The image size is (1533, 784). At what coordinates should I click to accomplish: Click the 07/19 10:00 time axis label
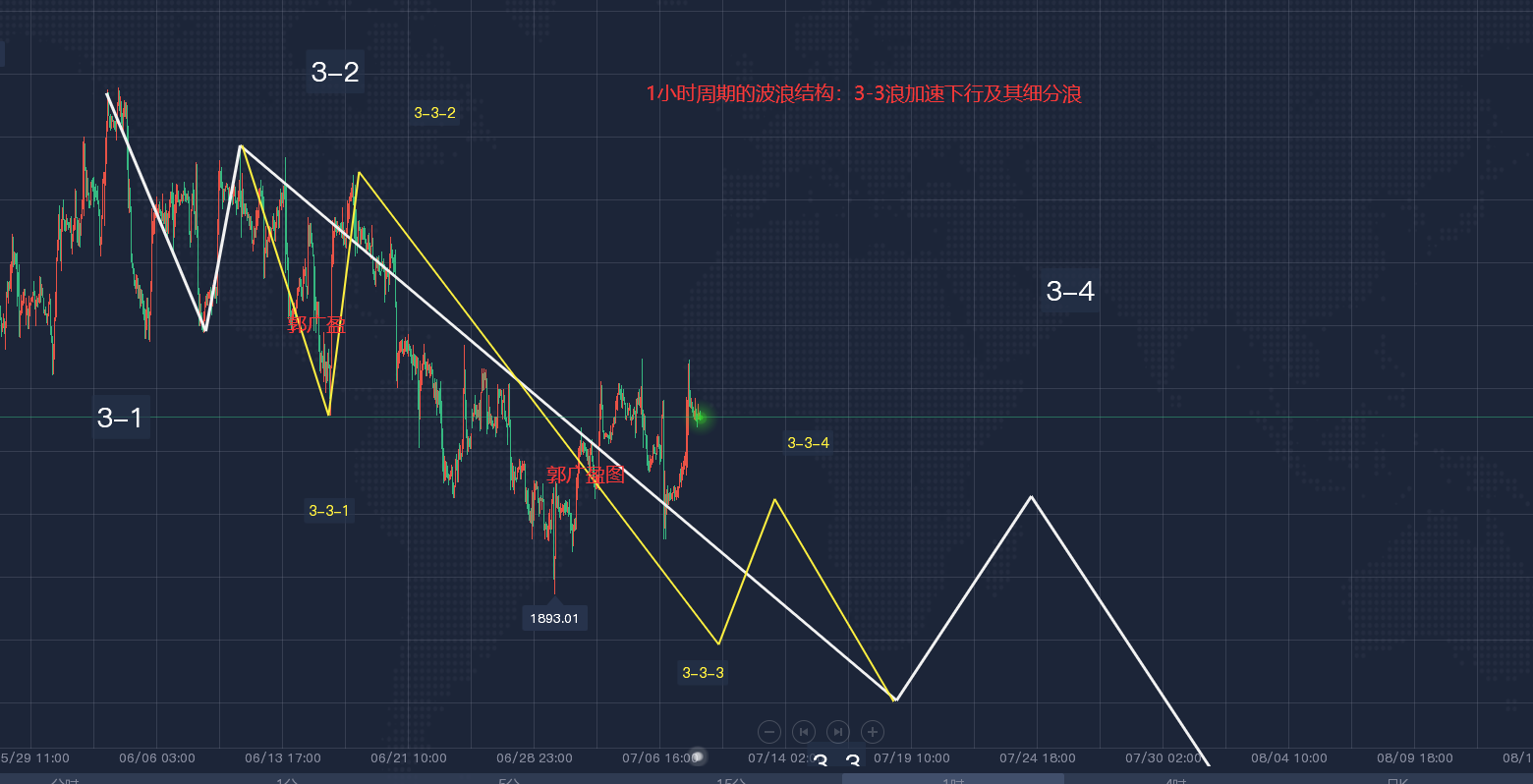point(912,757)
